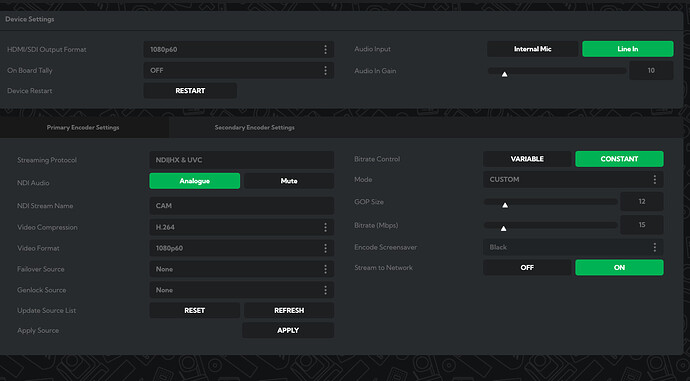Click the Stream to Network label

384,267
